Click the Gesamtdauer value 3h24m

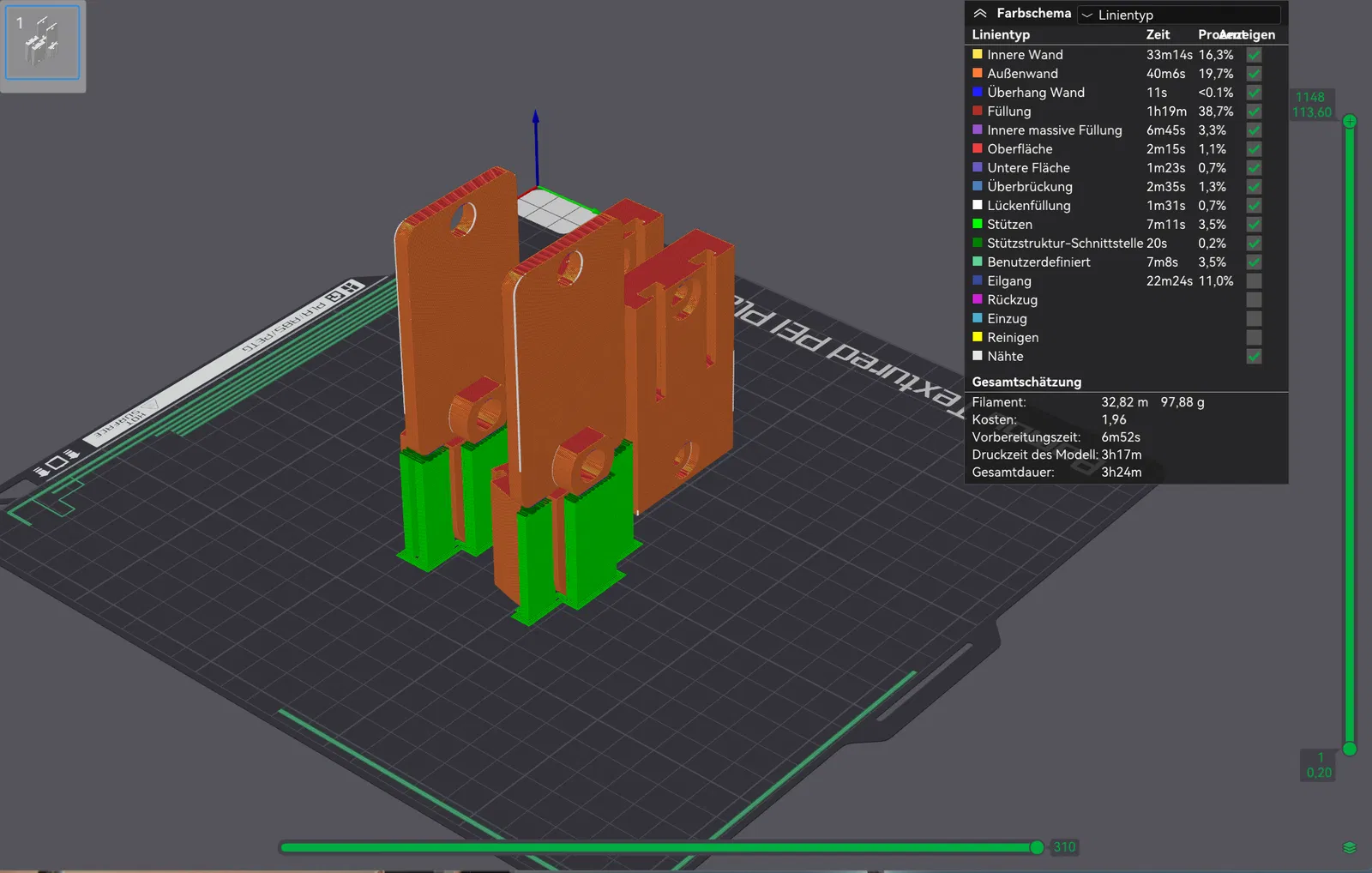(x=1122, y=473)
